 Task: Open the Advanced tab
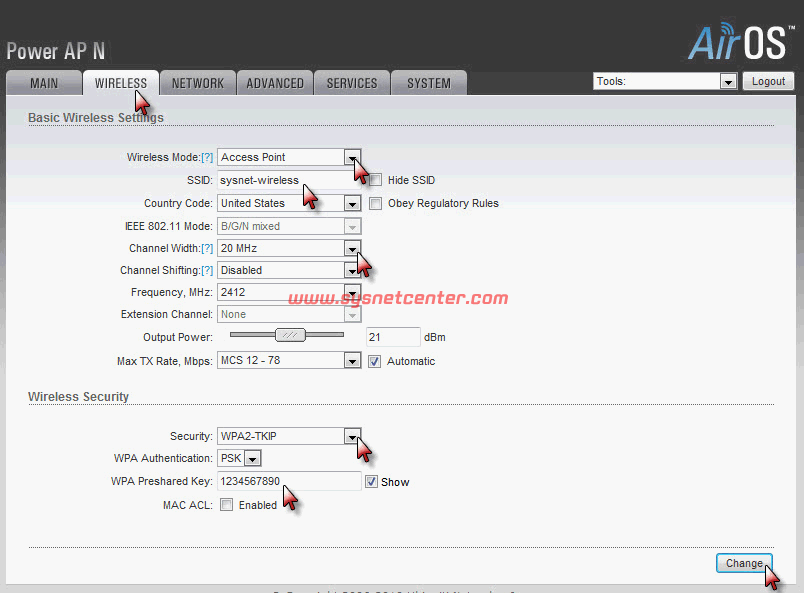click(x=275, y=83)
